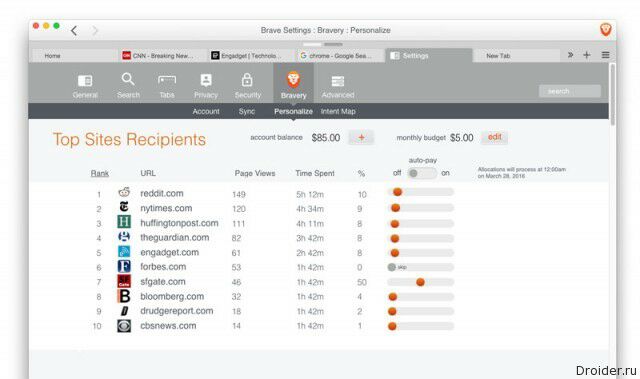Switch to the New Tab tab
The height and width of the screenshot is (379, 640).
pyautogui.click(x=516, y=55)
